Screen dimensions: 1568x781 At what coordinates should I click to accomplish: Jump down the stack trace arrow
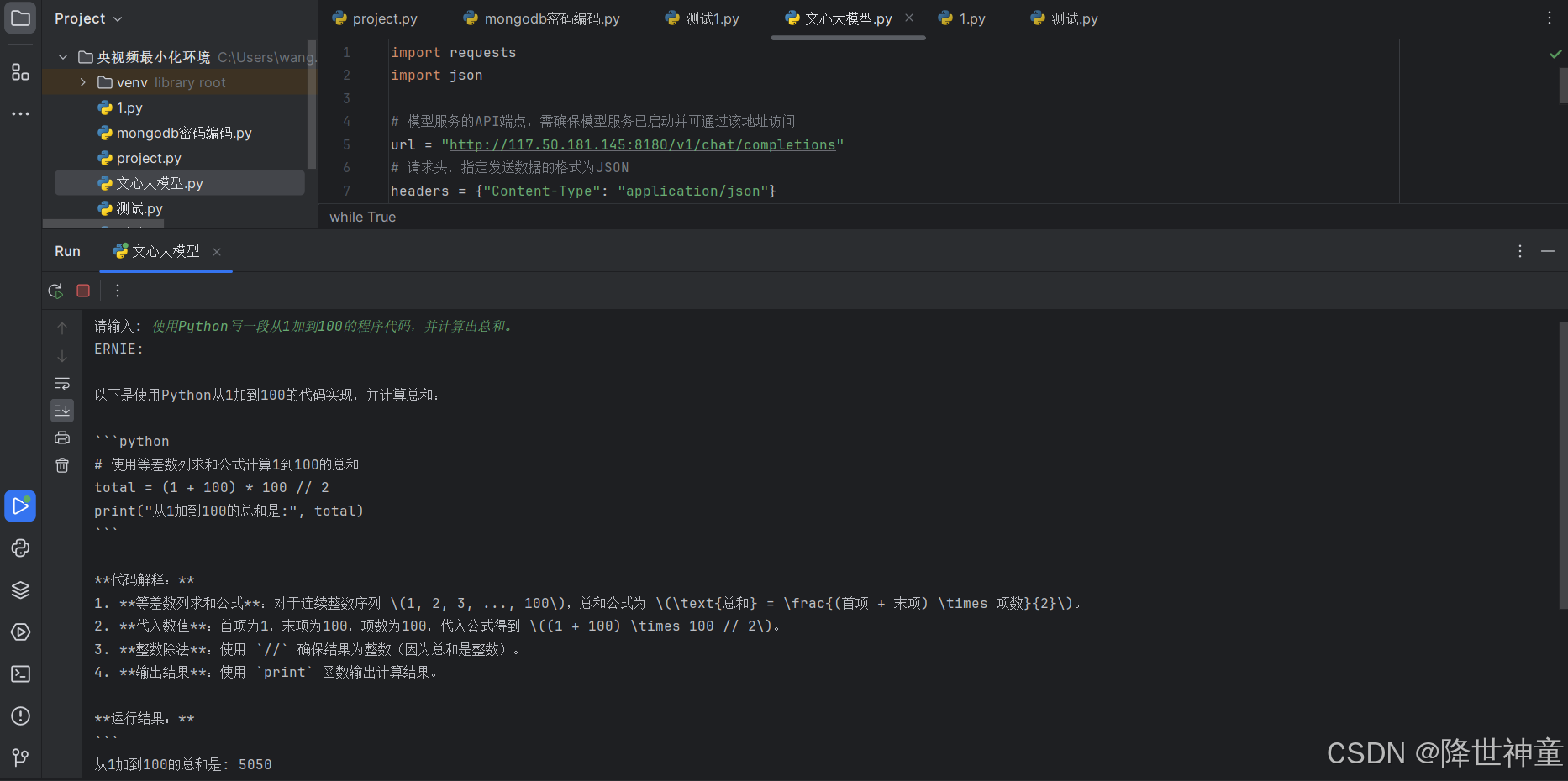[x=62, y=356]
